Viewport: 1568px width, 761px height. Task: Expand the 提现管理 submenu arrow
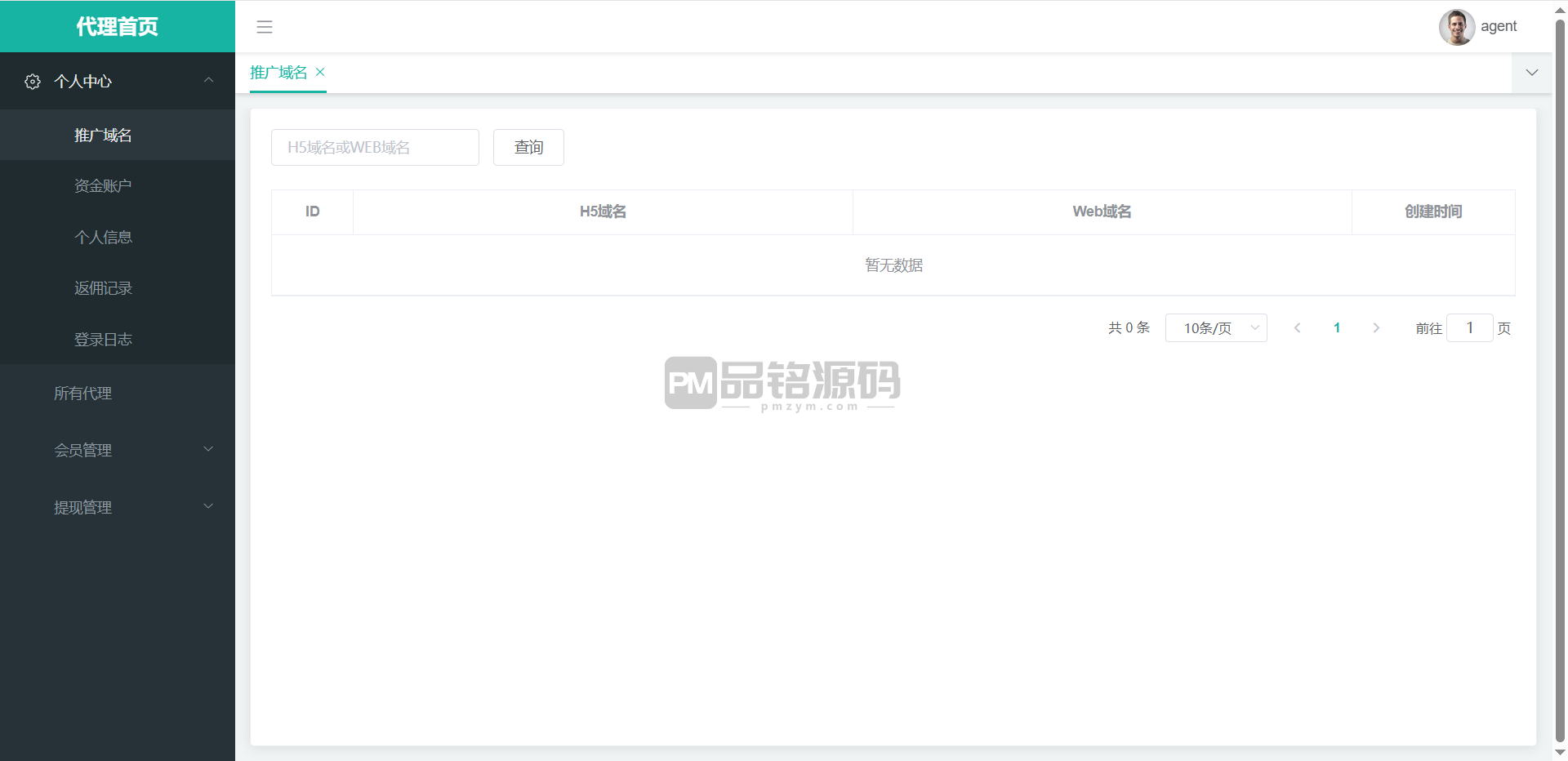pos(208,506)
